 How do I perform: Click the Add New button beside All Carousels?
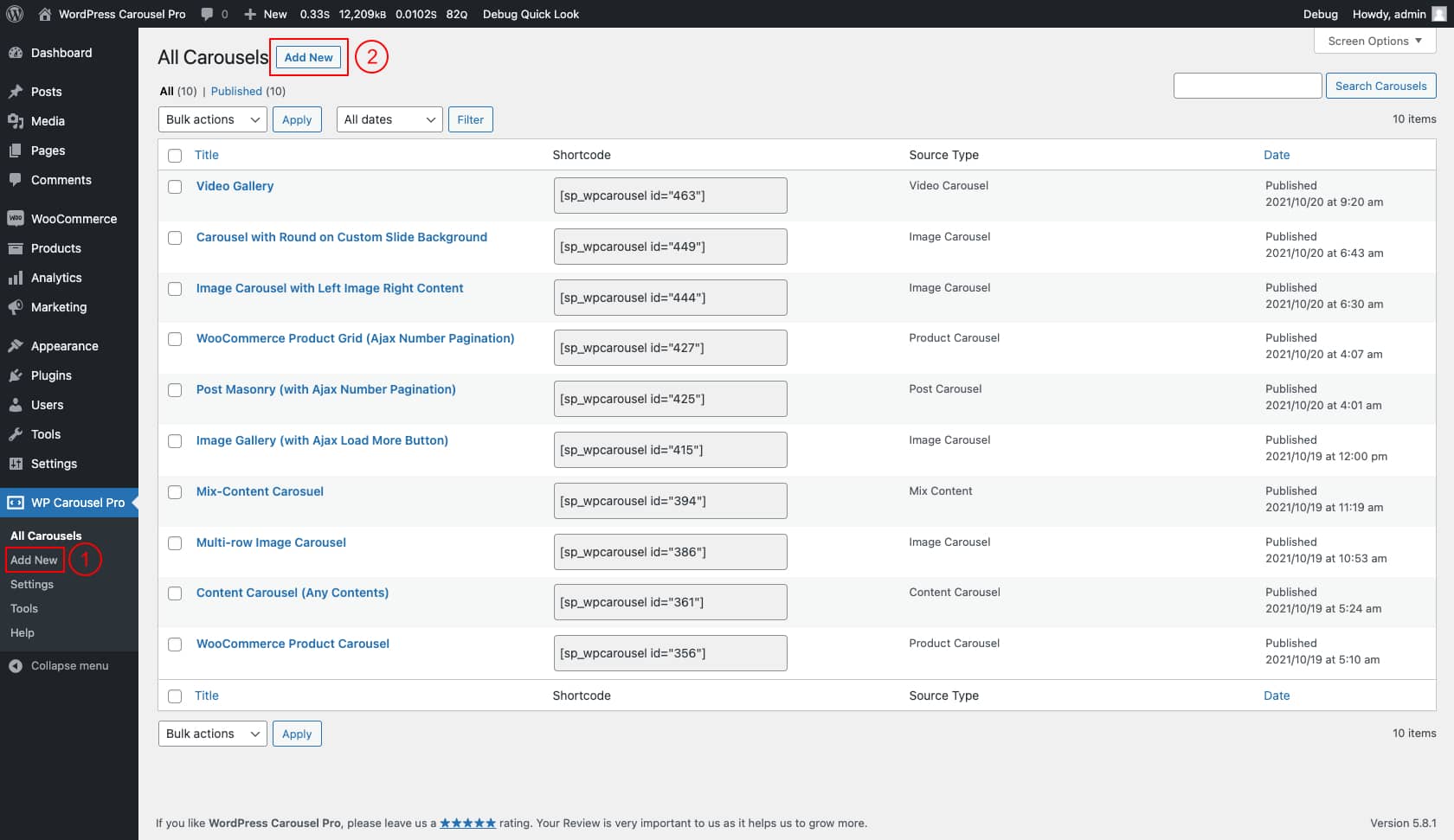(x=308, y=57)
